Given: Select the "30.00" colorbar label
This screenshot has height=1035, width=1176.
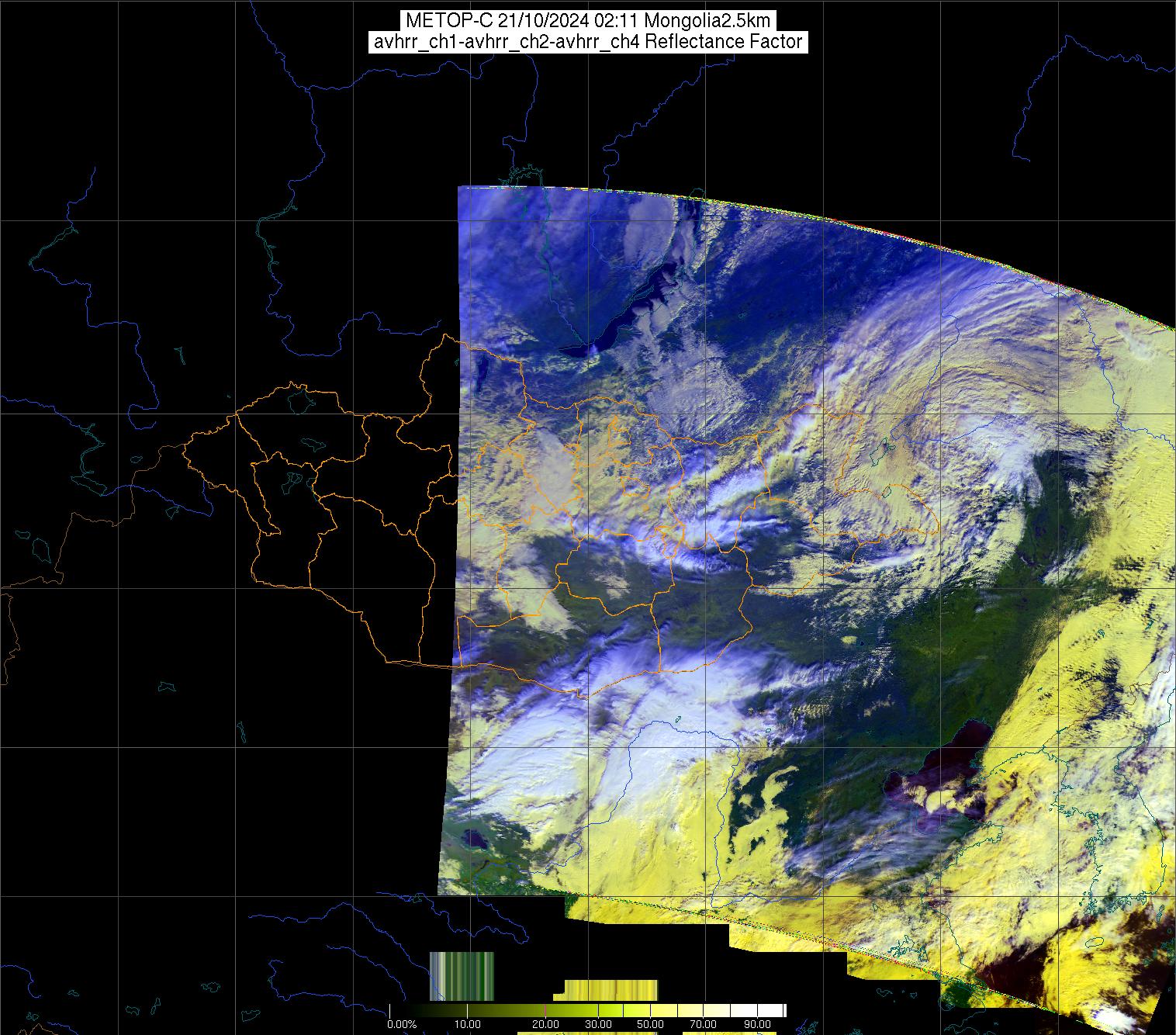Looking at the screenshot, I should (598, 1024).
